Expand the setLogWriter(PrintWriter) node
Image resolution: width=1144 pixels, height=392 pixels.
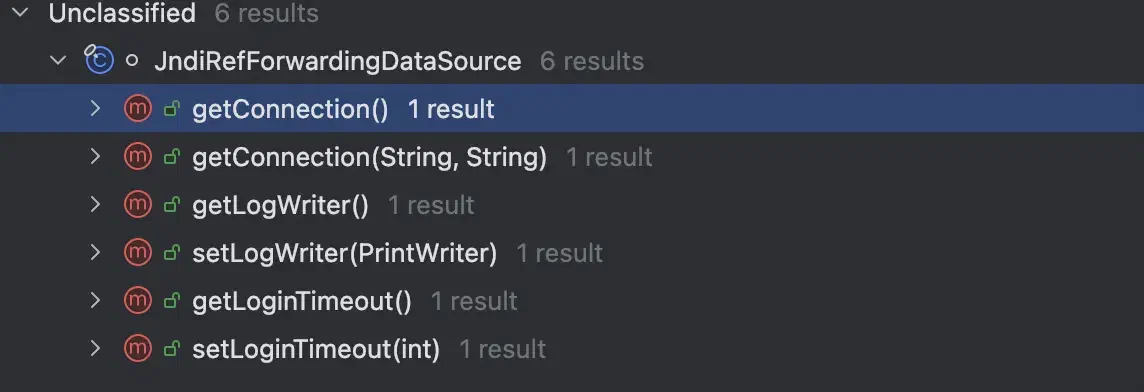[x=95, y=253]
